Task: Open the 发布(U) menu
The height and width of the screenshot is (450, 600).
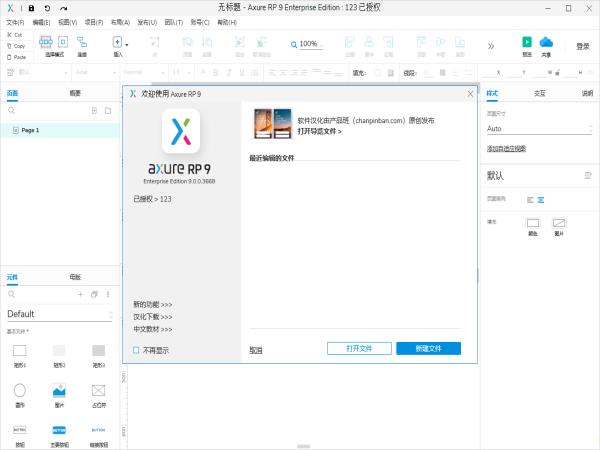Action: coord(147,23)
